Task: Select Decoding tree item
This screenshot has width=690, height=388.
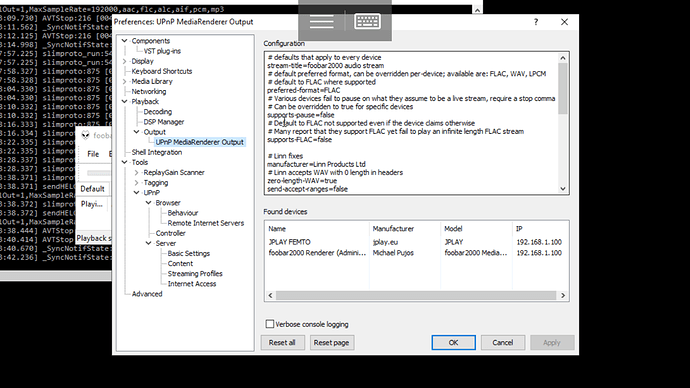Action: coord(158,112)
